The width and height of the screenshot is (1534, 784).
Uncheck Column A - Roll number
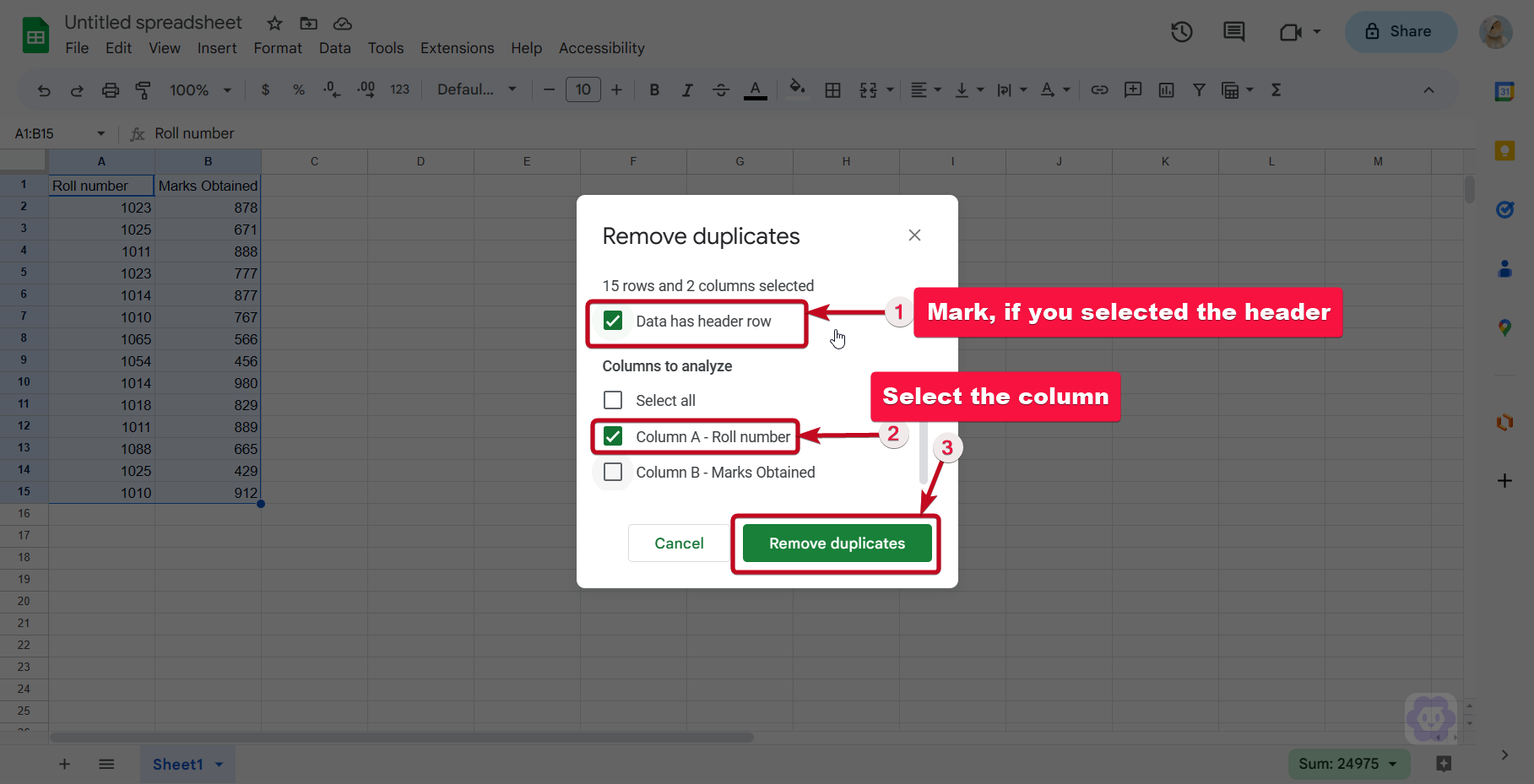click(x=613, y=436)
